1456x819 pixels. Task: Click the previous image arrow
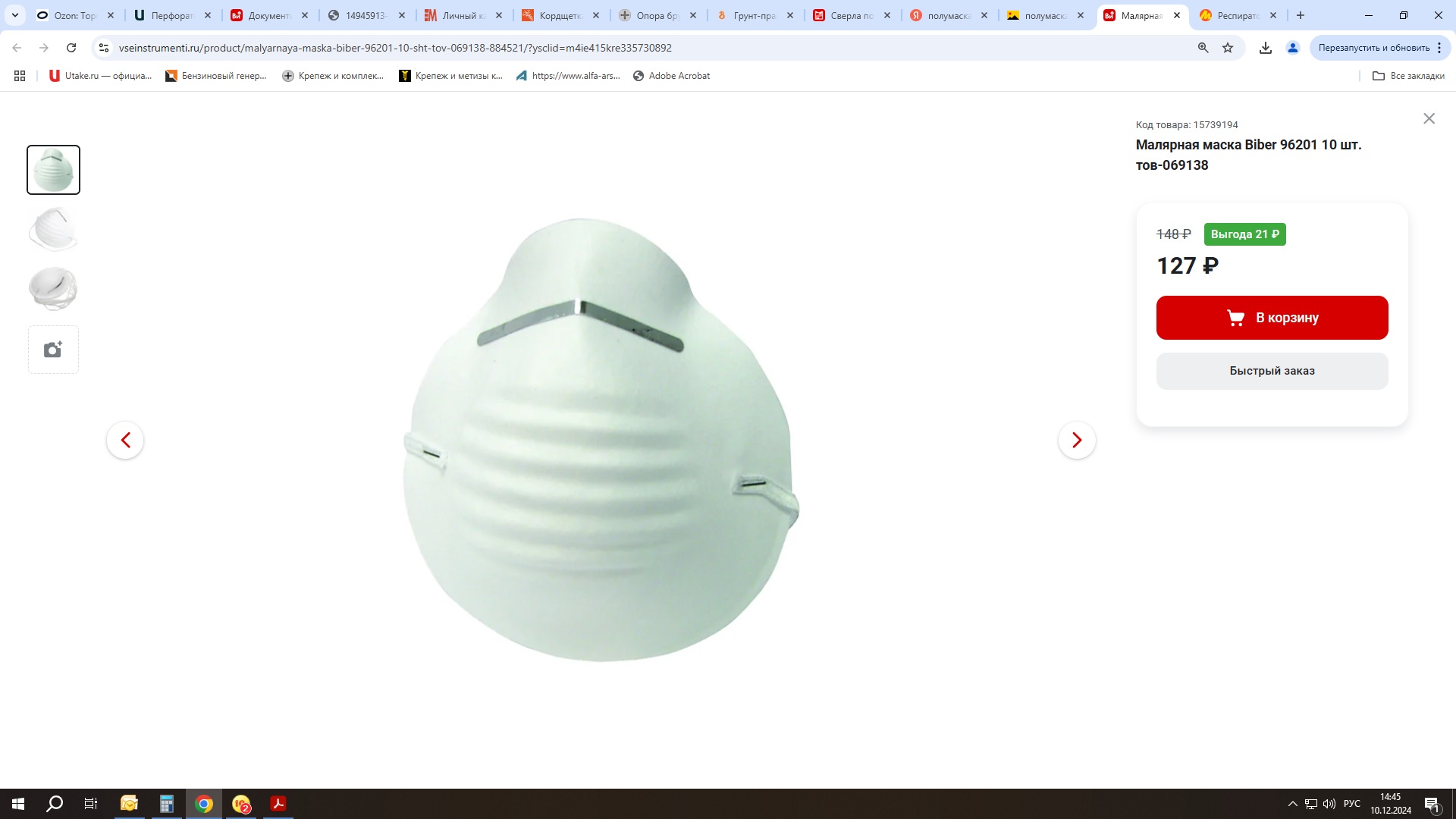click(125, 440)
